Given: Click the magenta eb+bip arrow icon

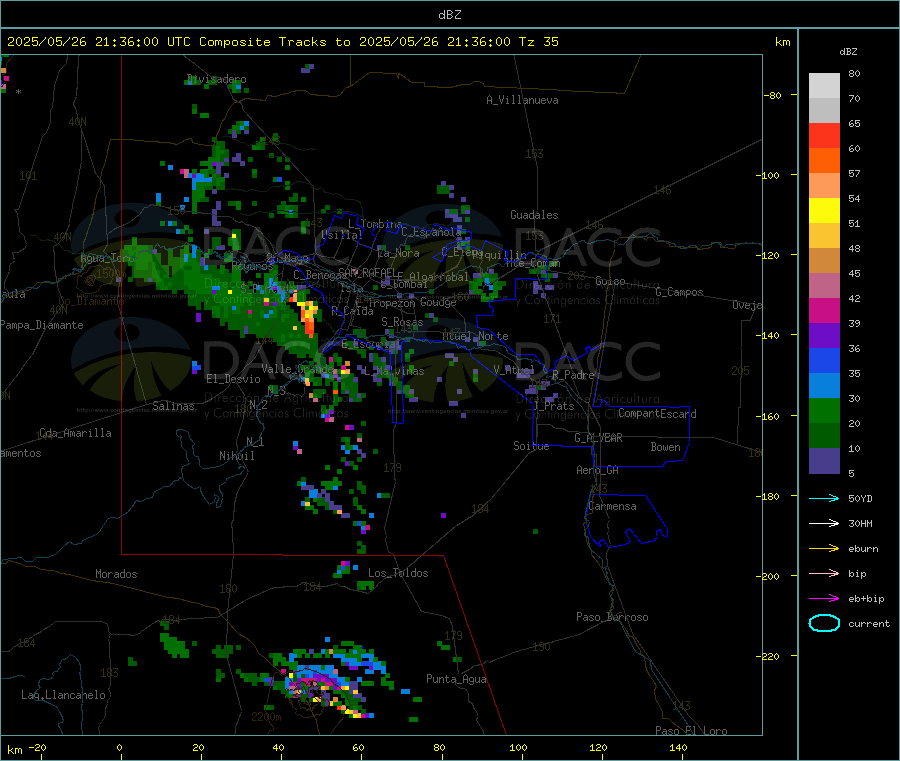Looking at the screenshot, I should point(824,599).
